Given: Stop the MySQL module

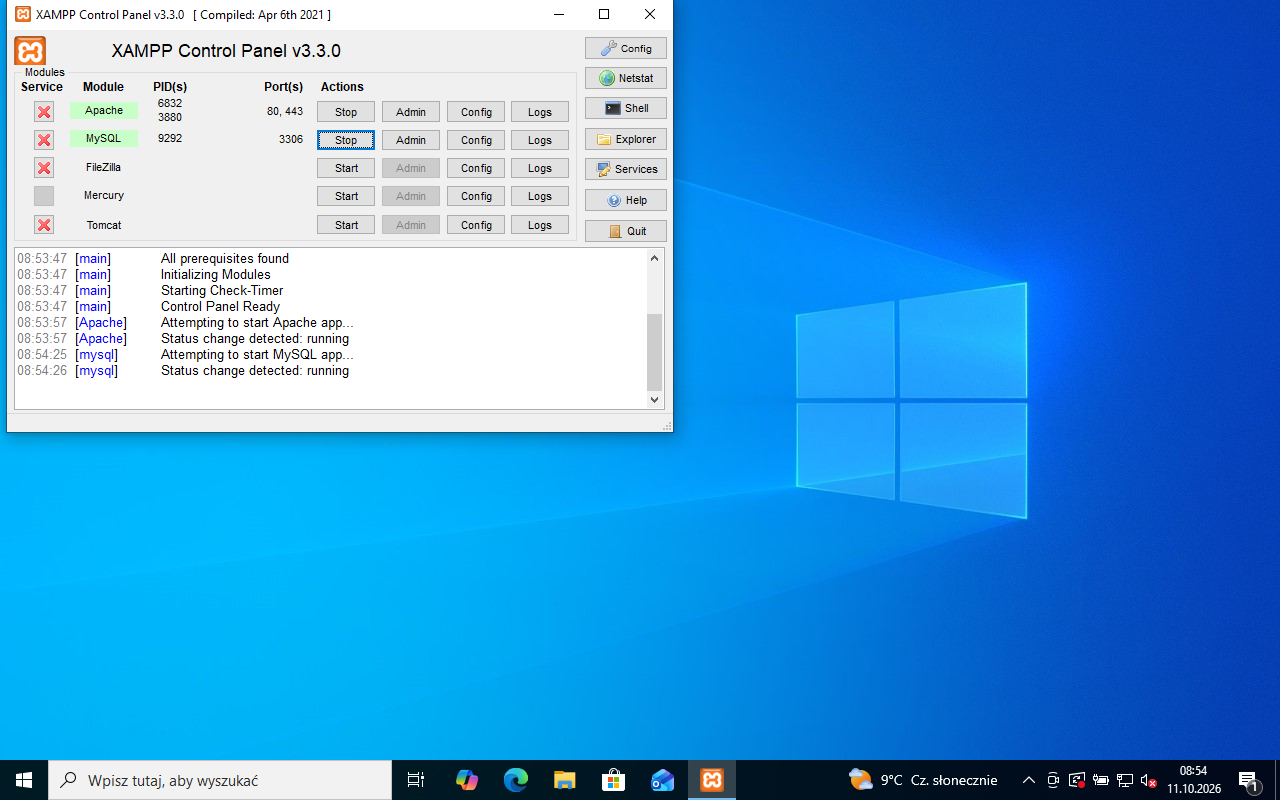Looking at the screenshot, I should [346, 140].
